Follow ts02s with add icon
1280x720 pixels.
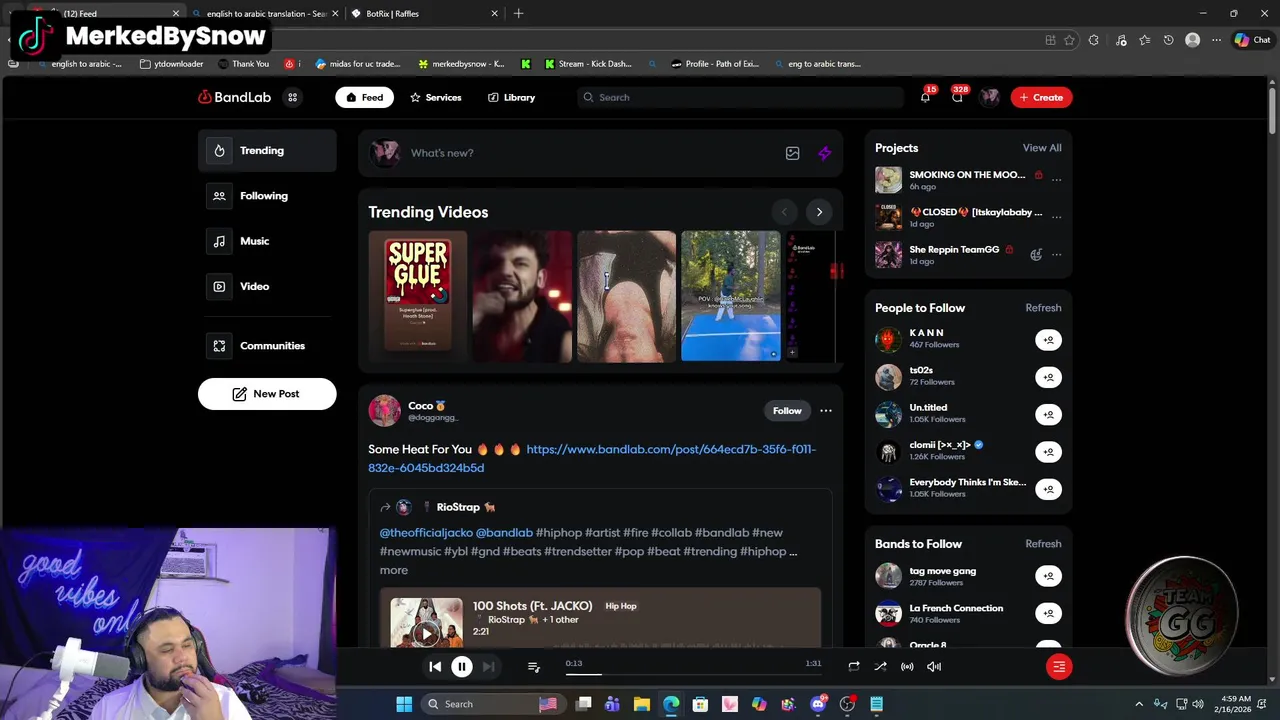[x=1048, y=377]
